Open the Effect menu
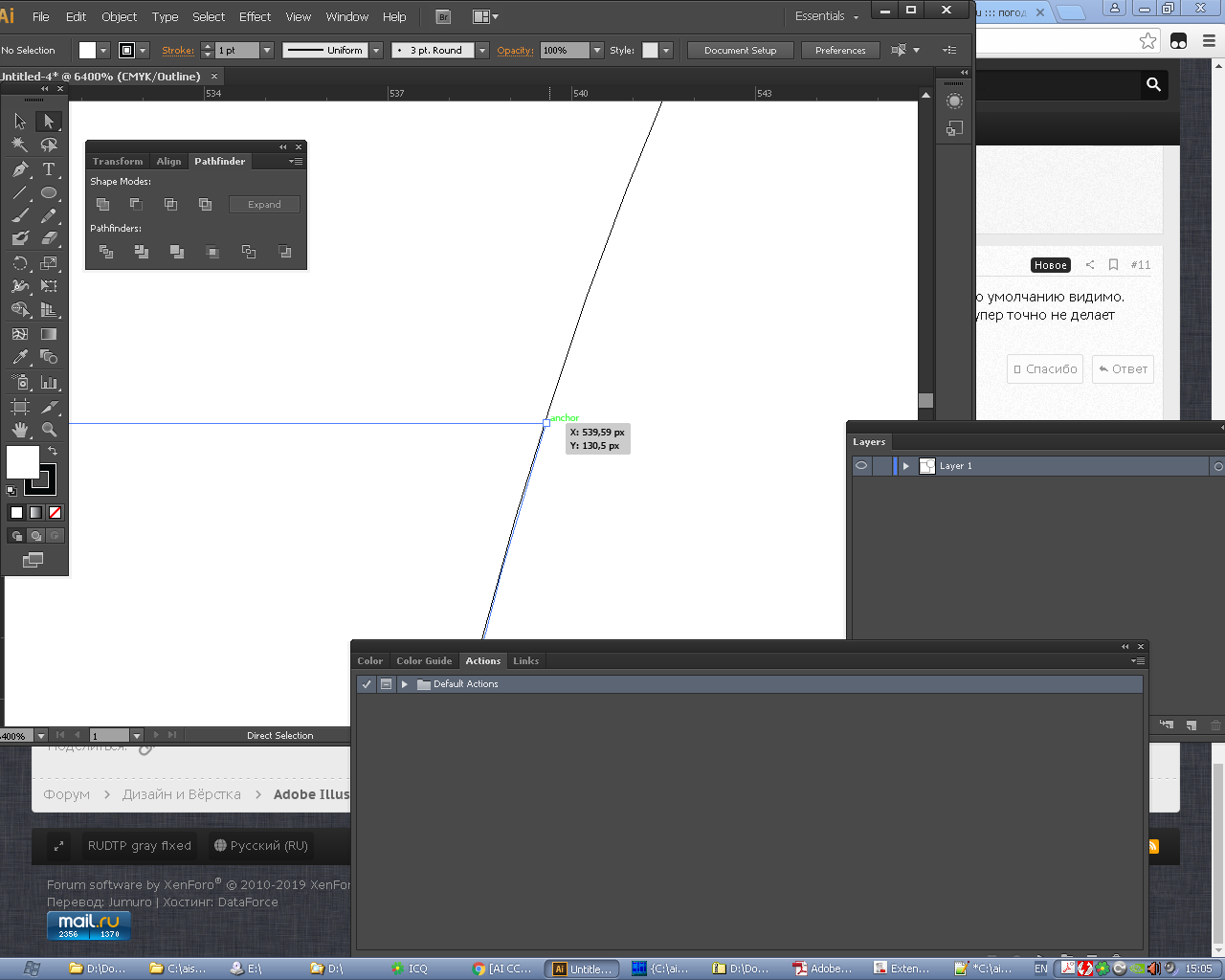Image resolution: width=1225 pixels, height=980 pixels. 255,16
